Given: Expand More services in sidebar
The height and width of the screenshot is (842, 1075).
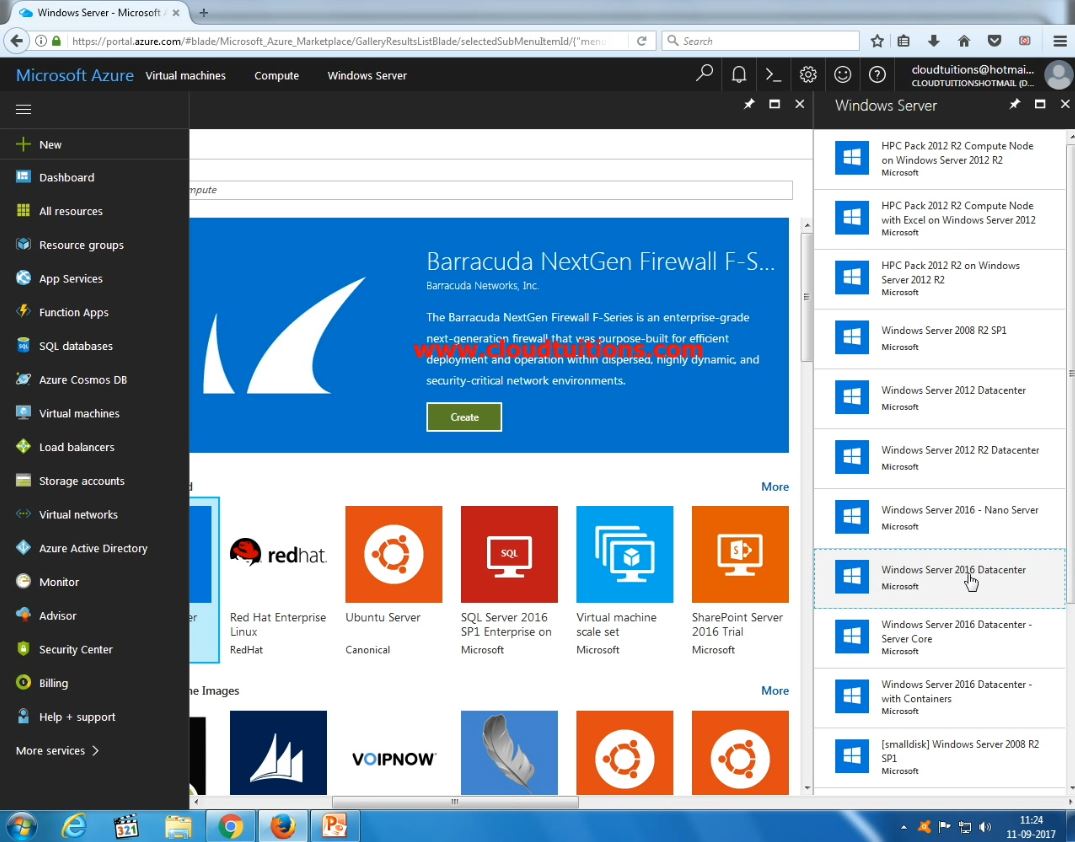Looking at the screenshot, I should 58,750.
